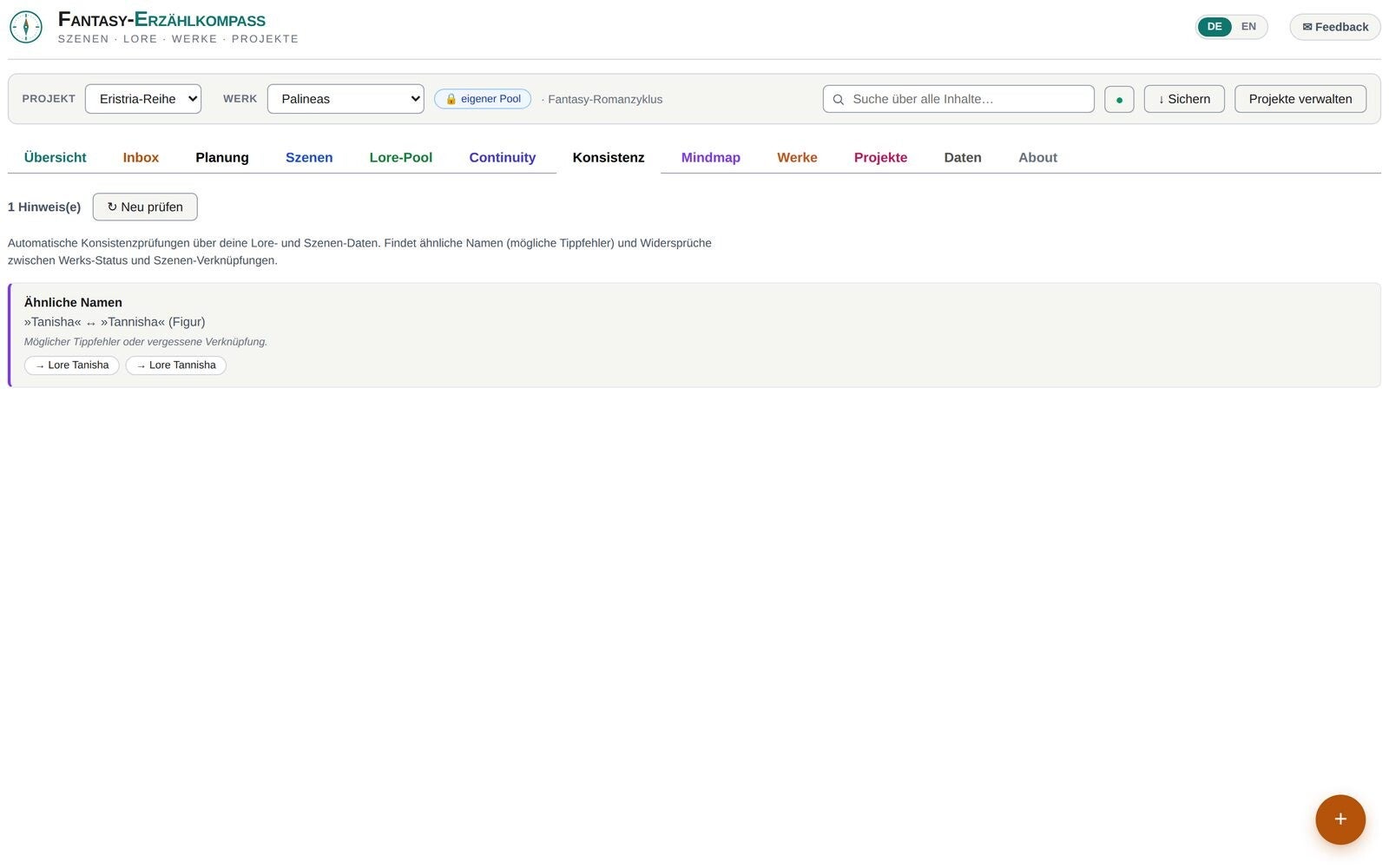The height and width of the screenshot is (868, 1389).
Task: Click the lock icon on eigener Pool badge
Action: click(x=451, y=99)
